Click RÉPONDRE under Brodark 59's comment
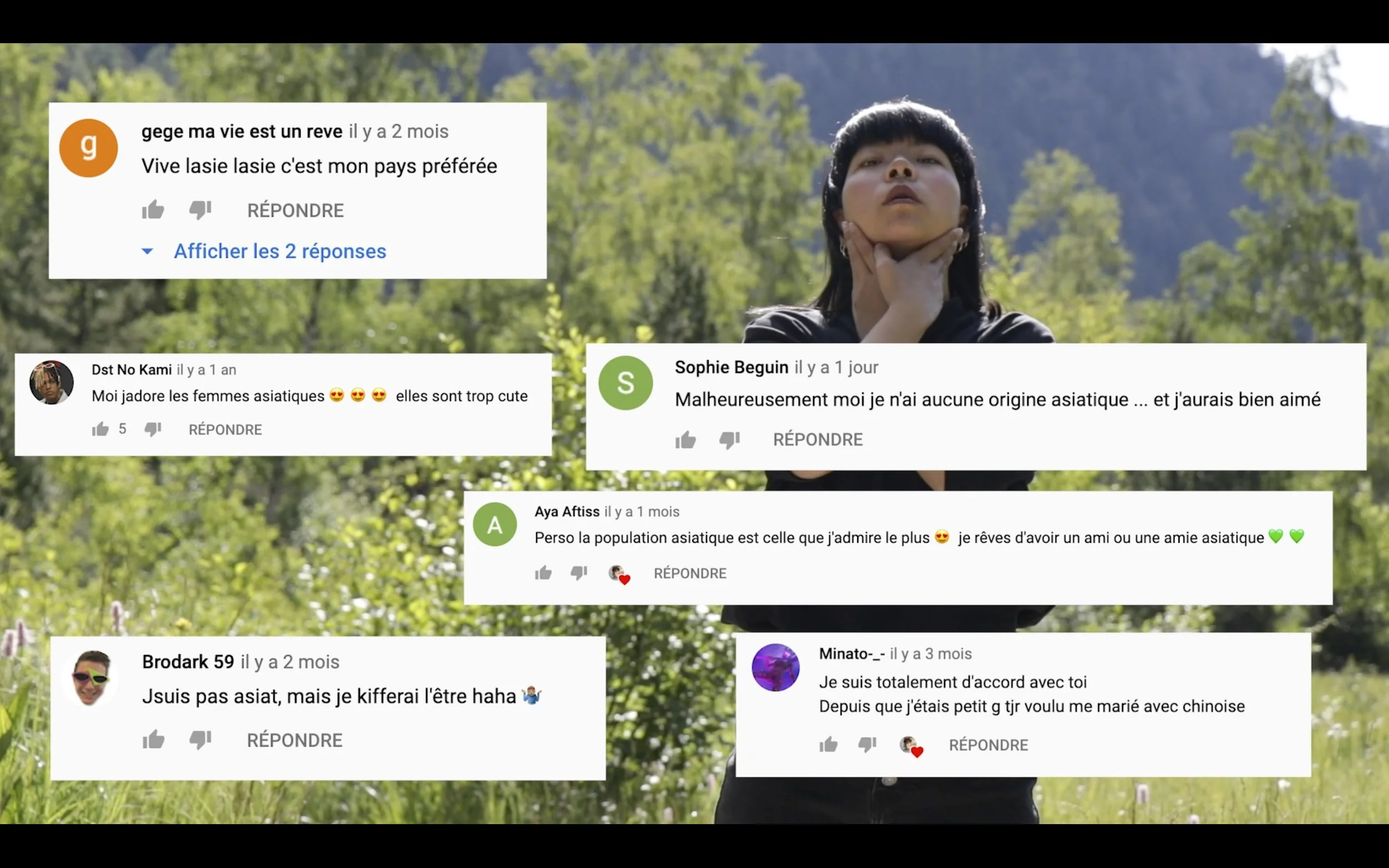 (x=294, y=740)
